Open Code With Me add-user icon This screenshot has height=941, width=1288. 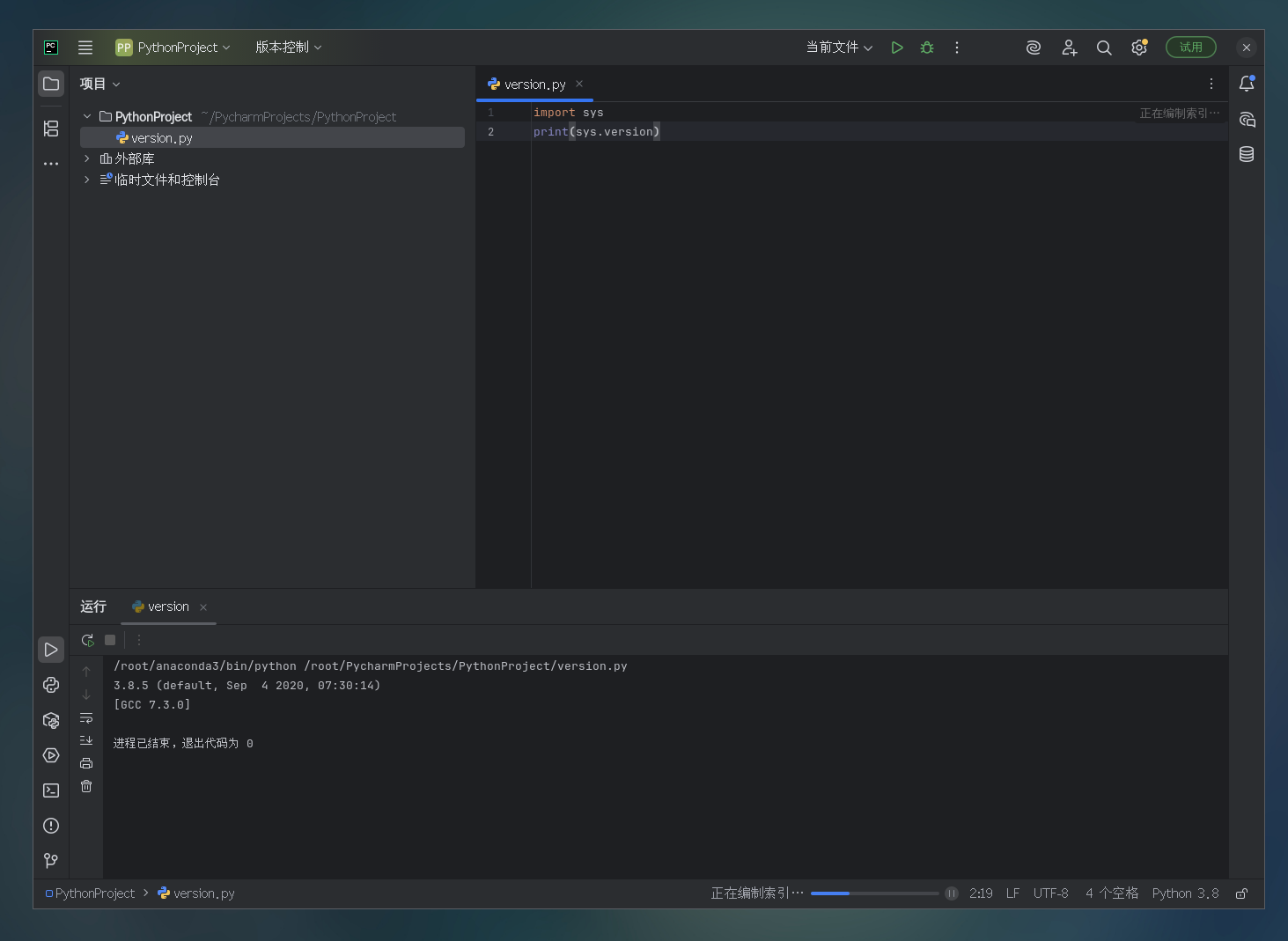(x=1069, y=48)
